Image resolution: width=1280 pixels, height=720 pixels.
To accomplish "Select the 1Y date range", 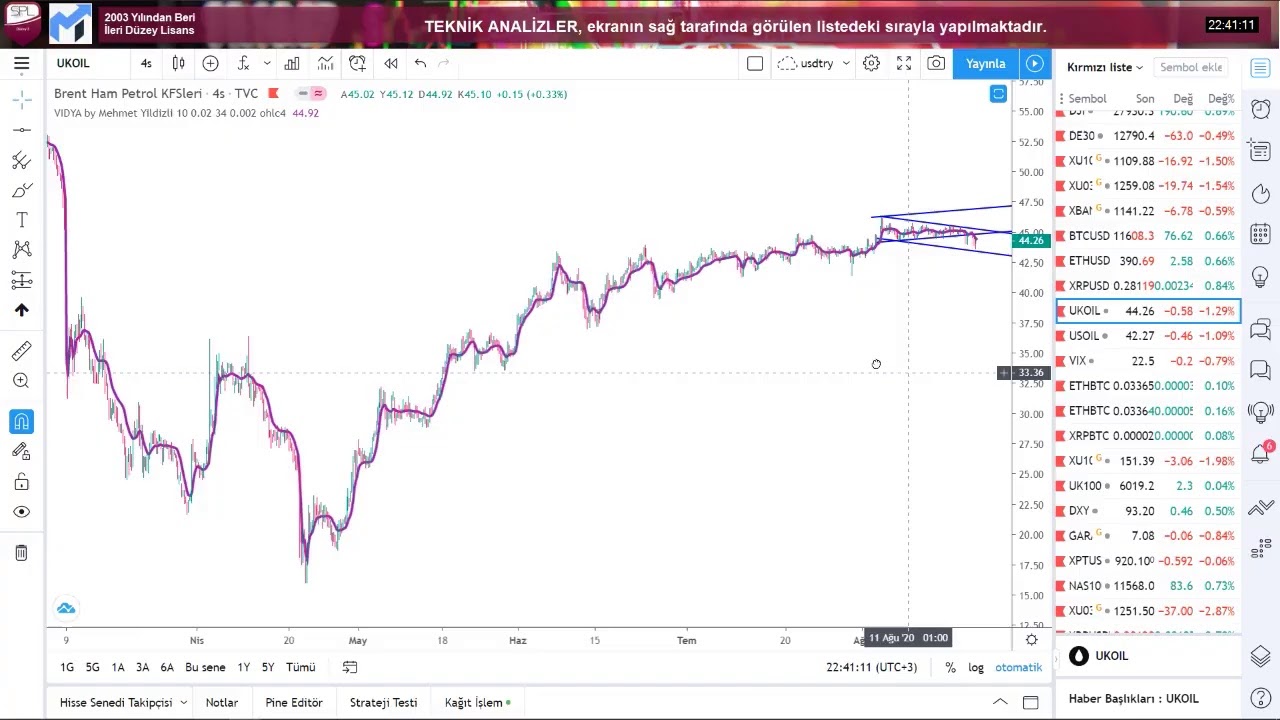I will point(243,667).
